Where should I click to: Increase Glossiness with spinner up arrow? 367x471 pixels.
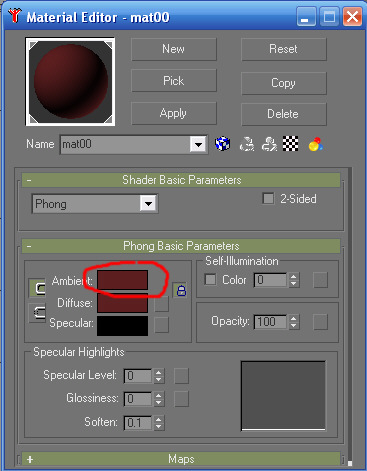[159, 395]
